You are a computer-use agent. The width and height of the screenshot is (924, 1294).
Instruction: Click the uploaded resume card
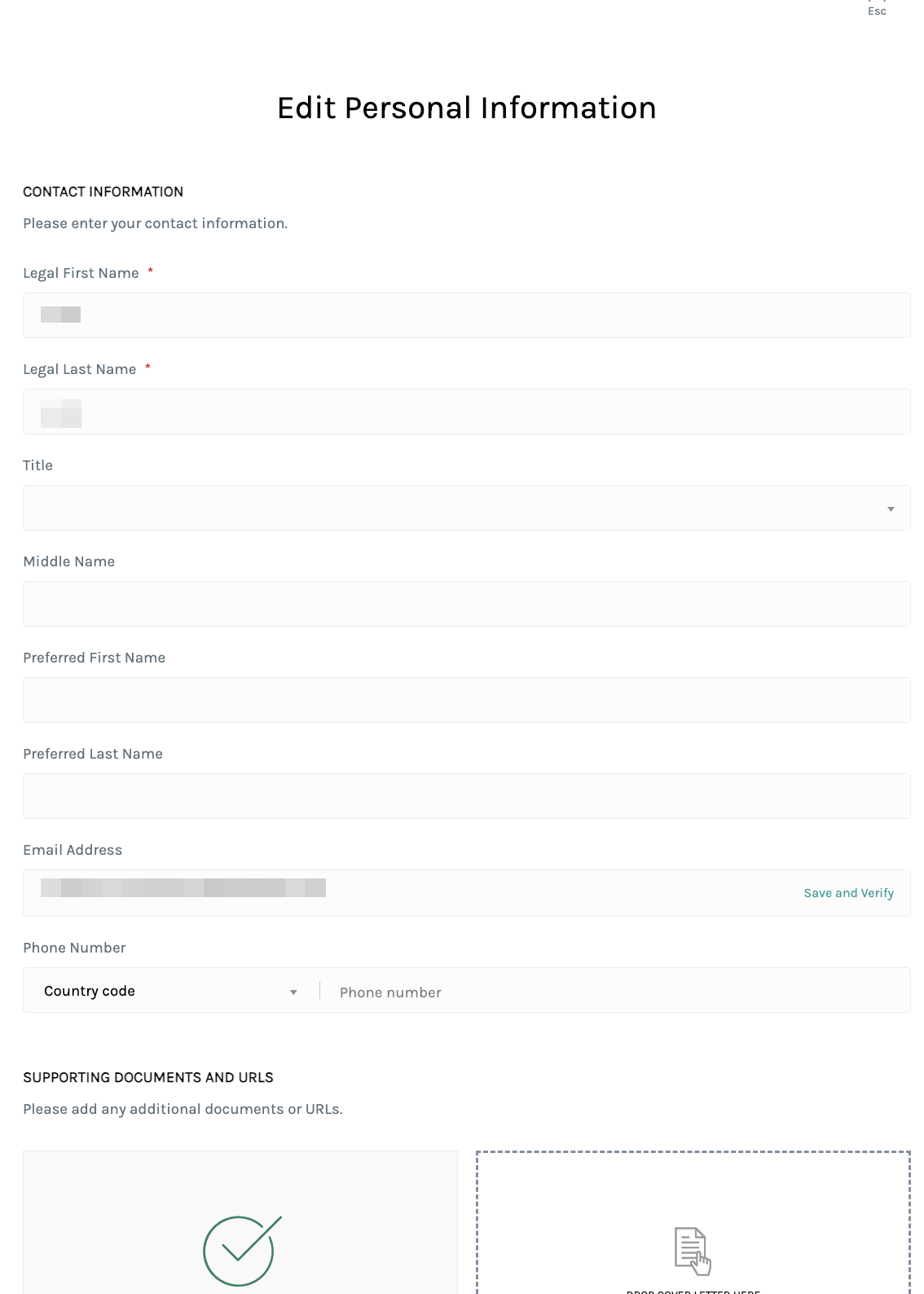pyautogui.click(x=240, y=1221)
